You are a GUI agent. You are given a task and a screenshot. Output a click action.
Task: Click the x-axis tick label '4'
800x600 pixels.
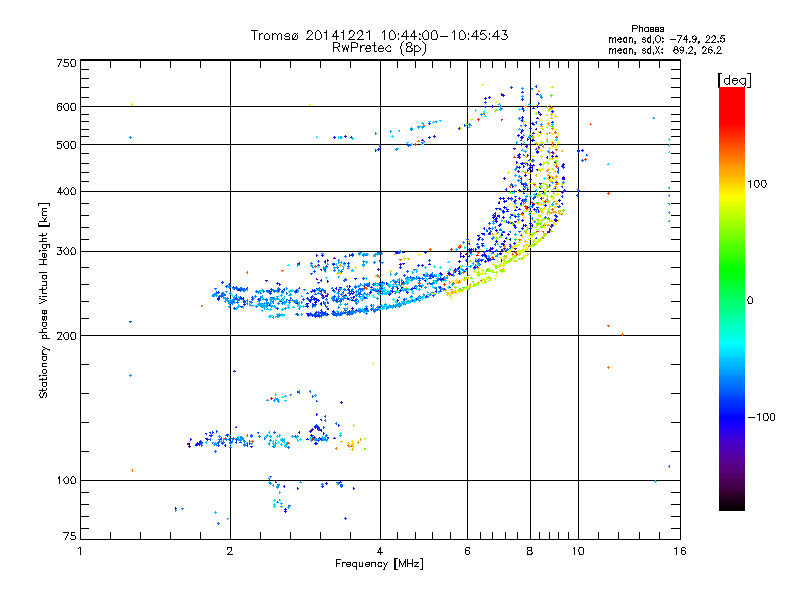[380, 551]
